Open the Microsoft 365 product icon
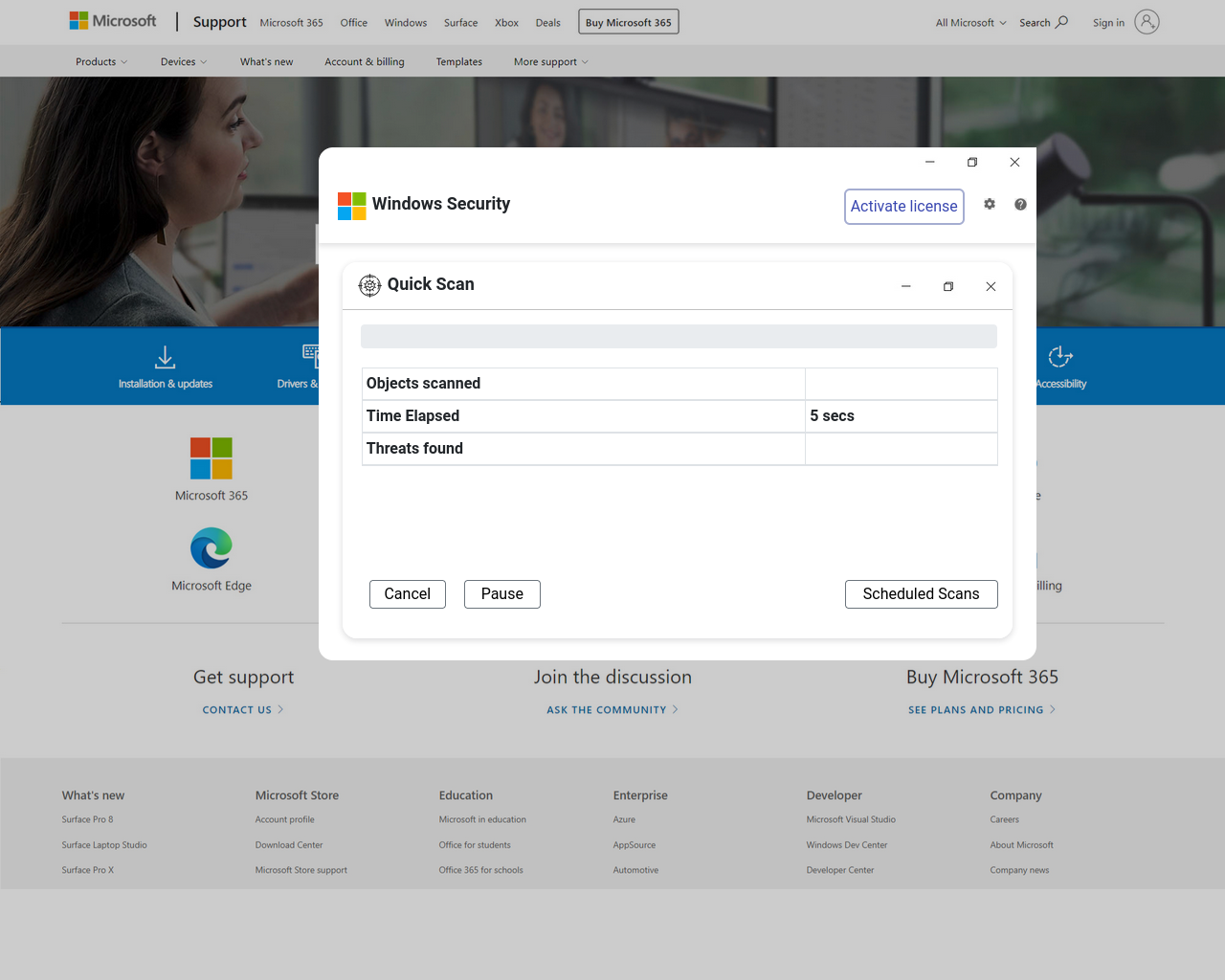The width and height of the screenshot is (1225, 980). tap(212, 458)
